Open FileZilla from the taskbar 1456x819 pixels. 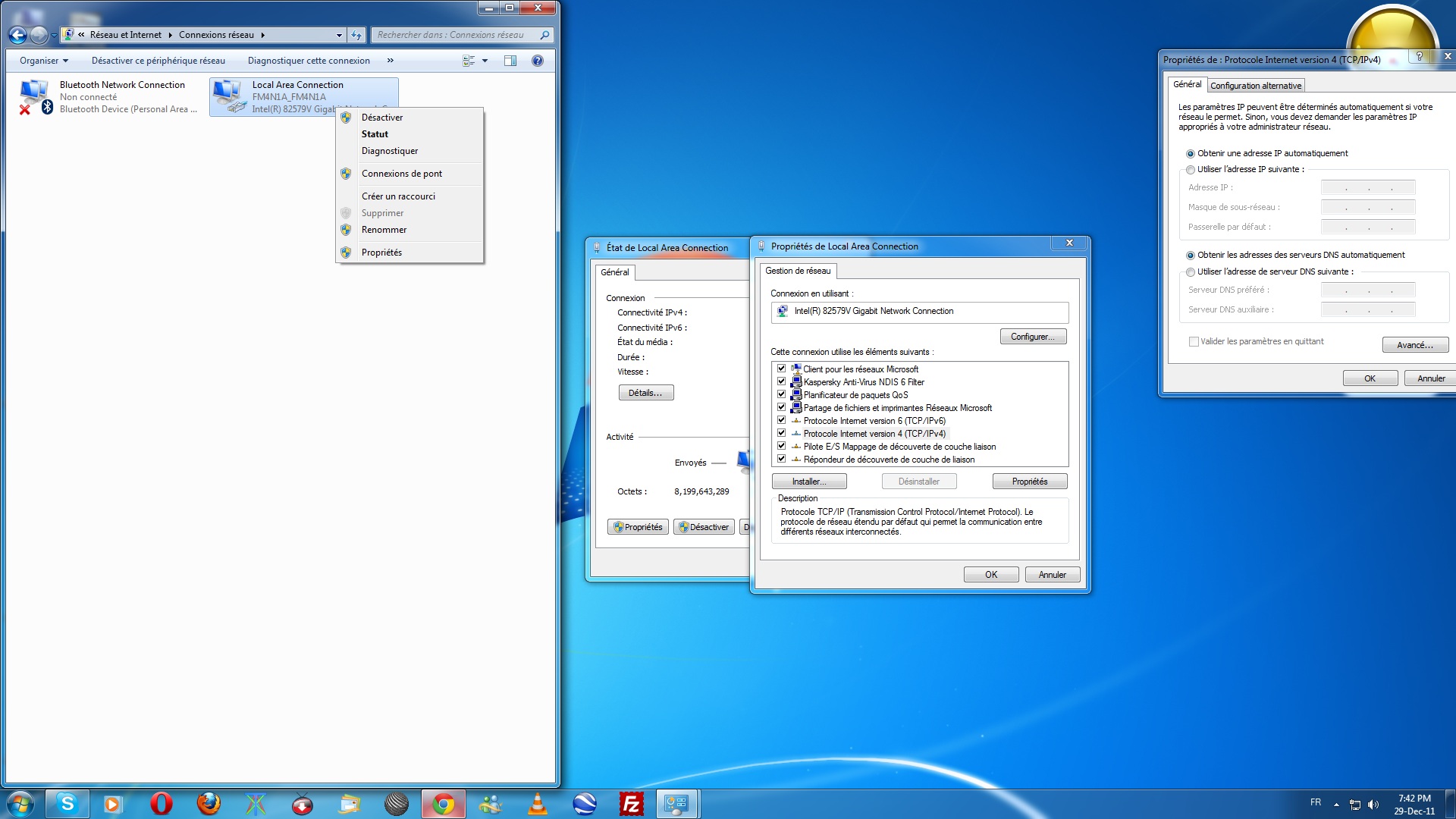(x=631, y=804)
